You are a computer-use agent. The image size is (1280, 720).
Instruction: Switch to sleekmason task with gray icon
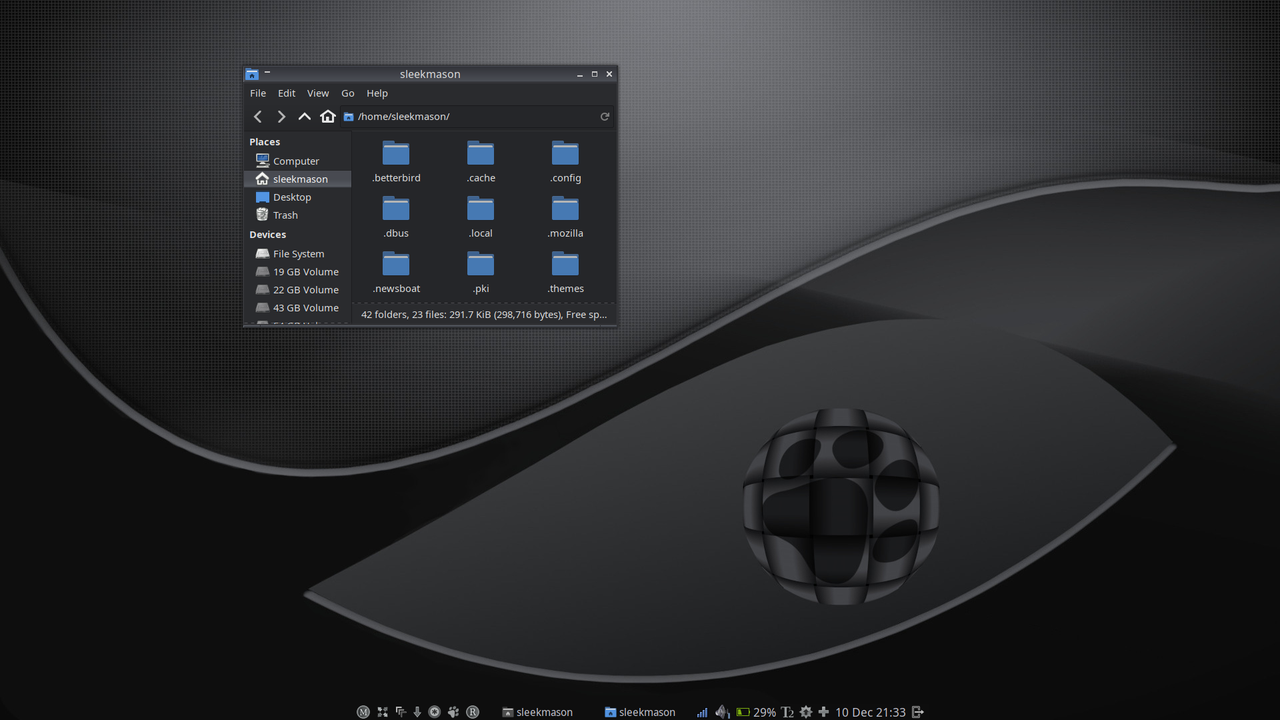click(537, 712)
